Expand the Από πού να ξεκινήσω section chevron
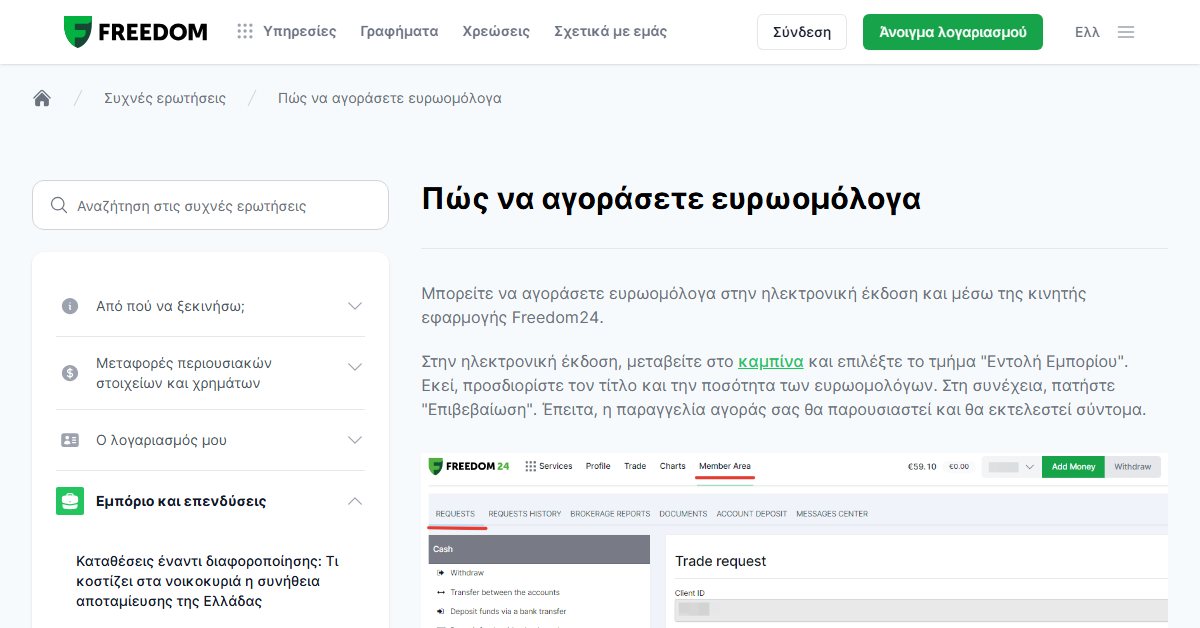 point(355,306)
